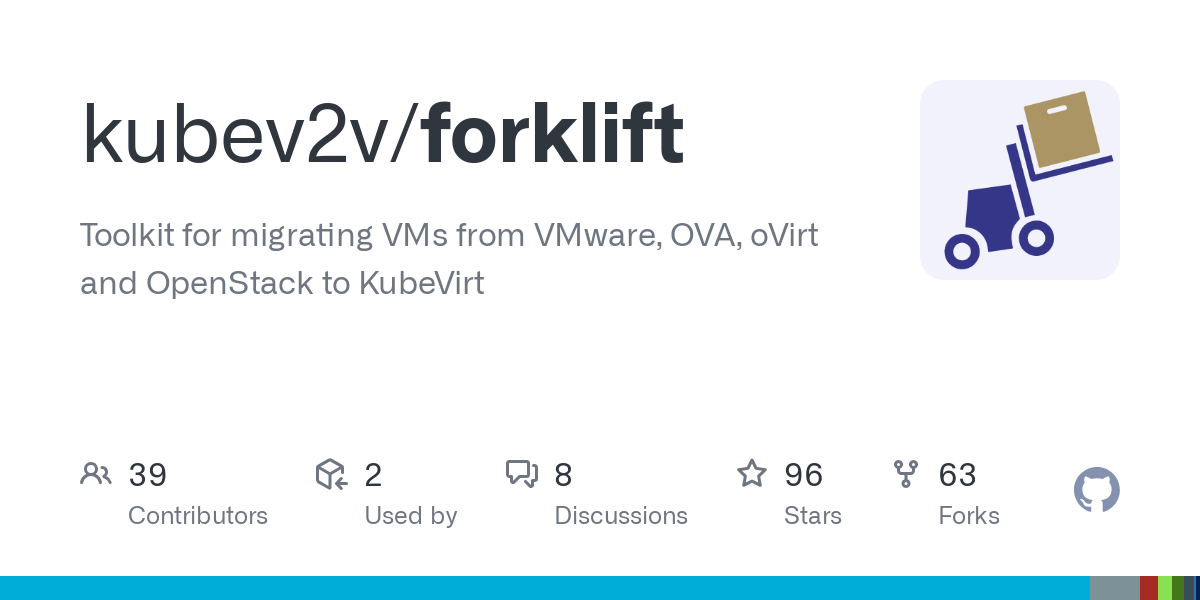The image size is (1200, 600).
Task: Click the Used by package icon
Action: [331, 474]
